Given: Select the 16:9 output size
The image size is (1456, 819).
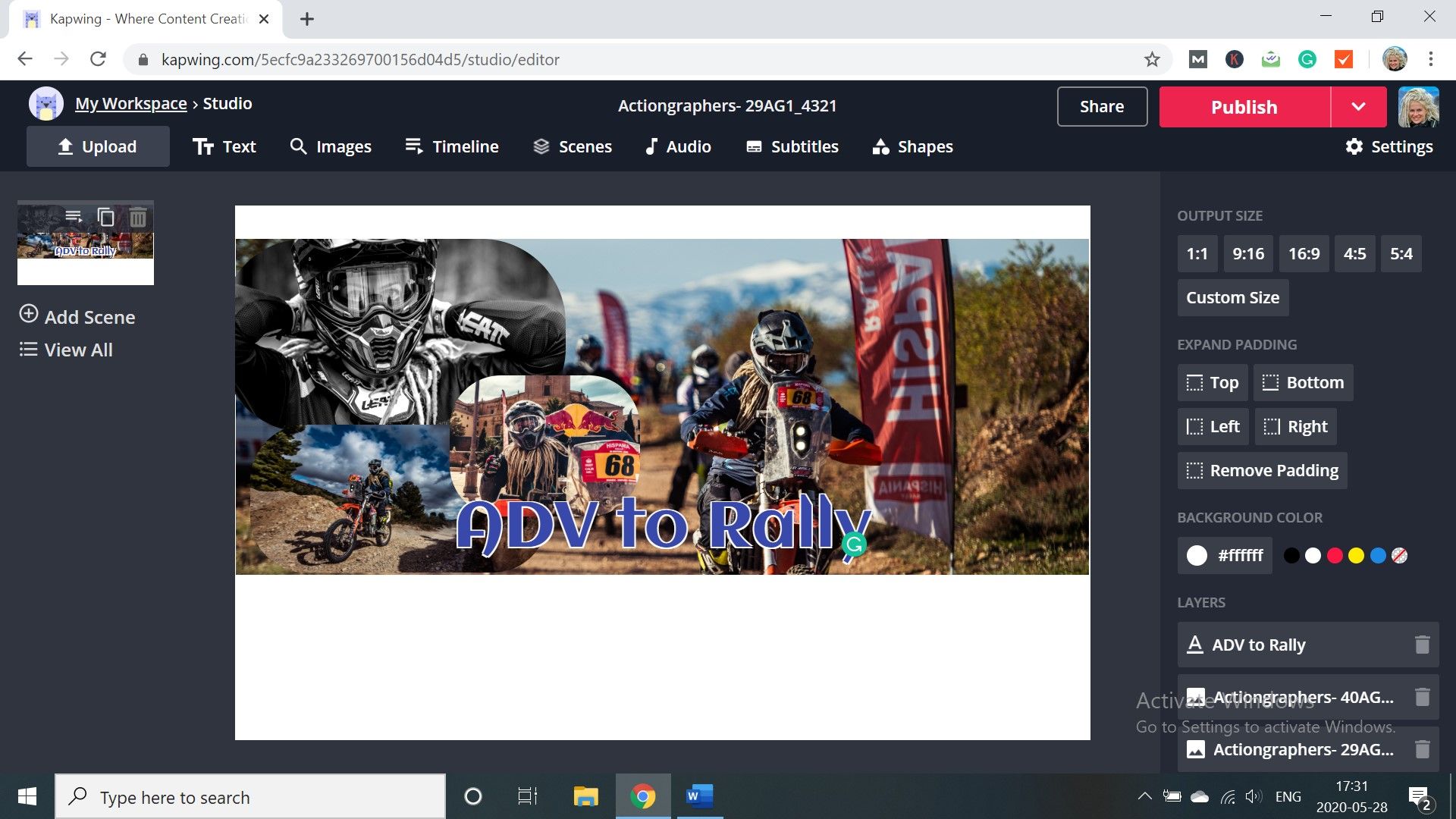Looking at the screenshot, I should pyautogui.click(x=1304, y=254).
